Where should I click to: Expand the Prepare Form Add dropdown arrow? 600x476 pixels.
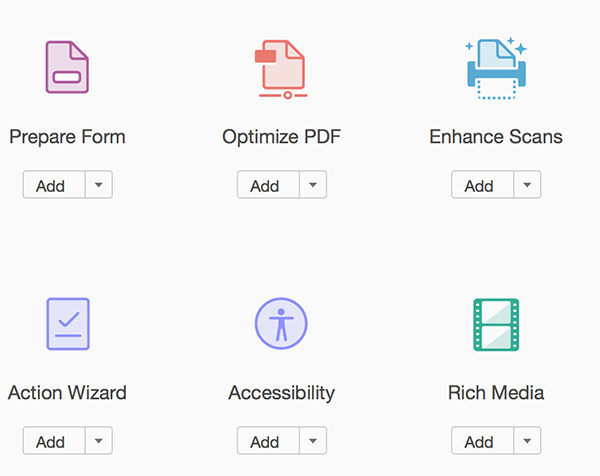click(98, 185)
